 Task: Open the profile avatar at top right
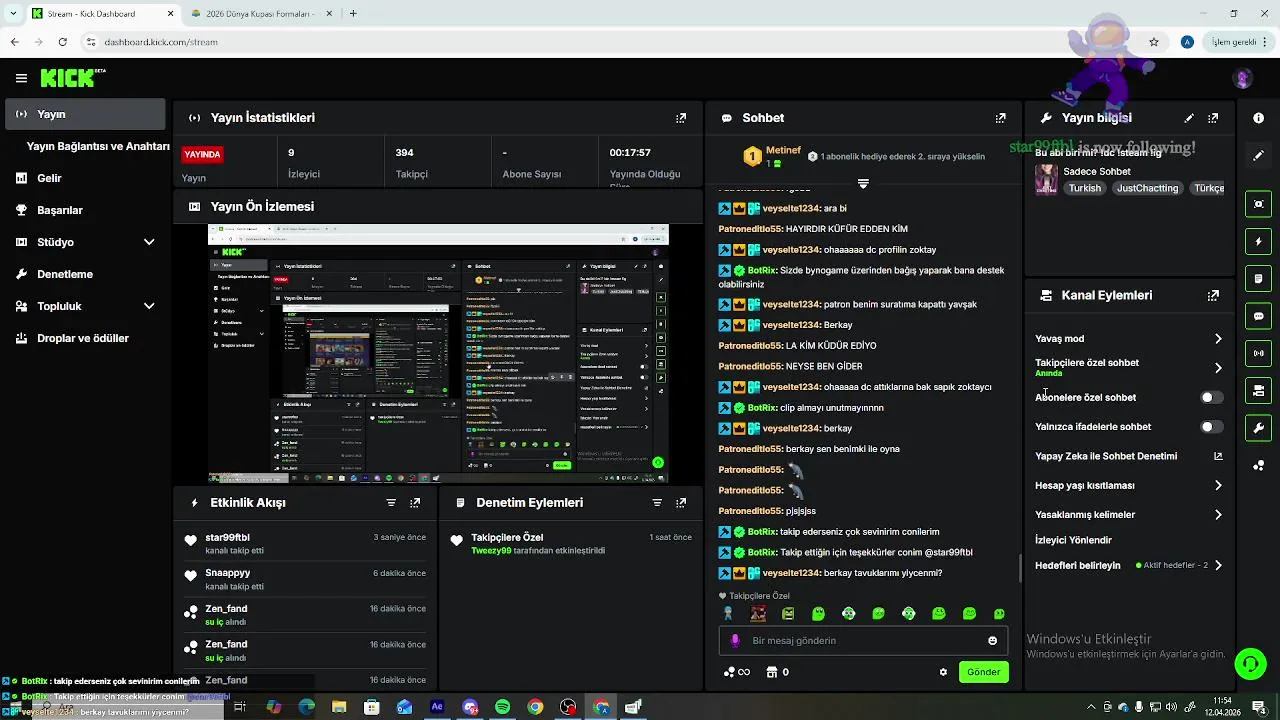1243,79
